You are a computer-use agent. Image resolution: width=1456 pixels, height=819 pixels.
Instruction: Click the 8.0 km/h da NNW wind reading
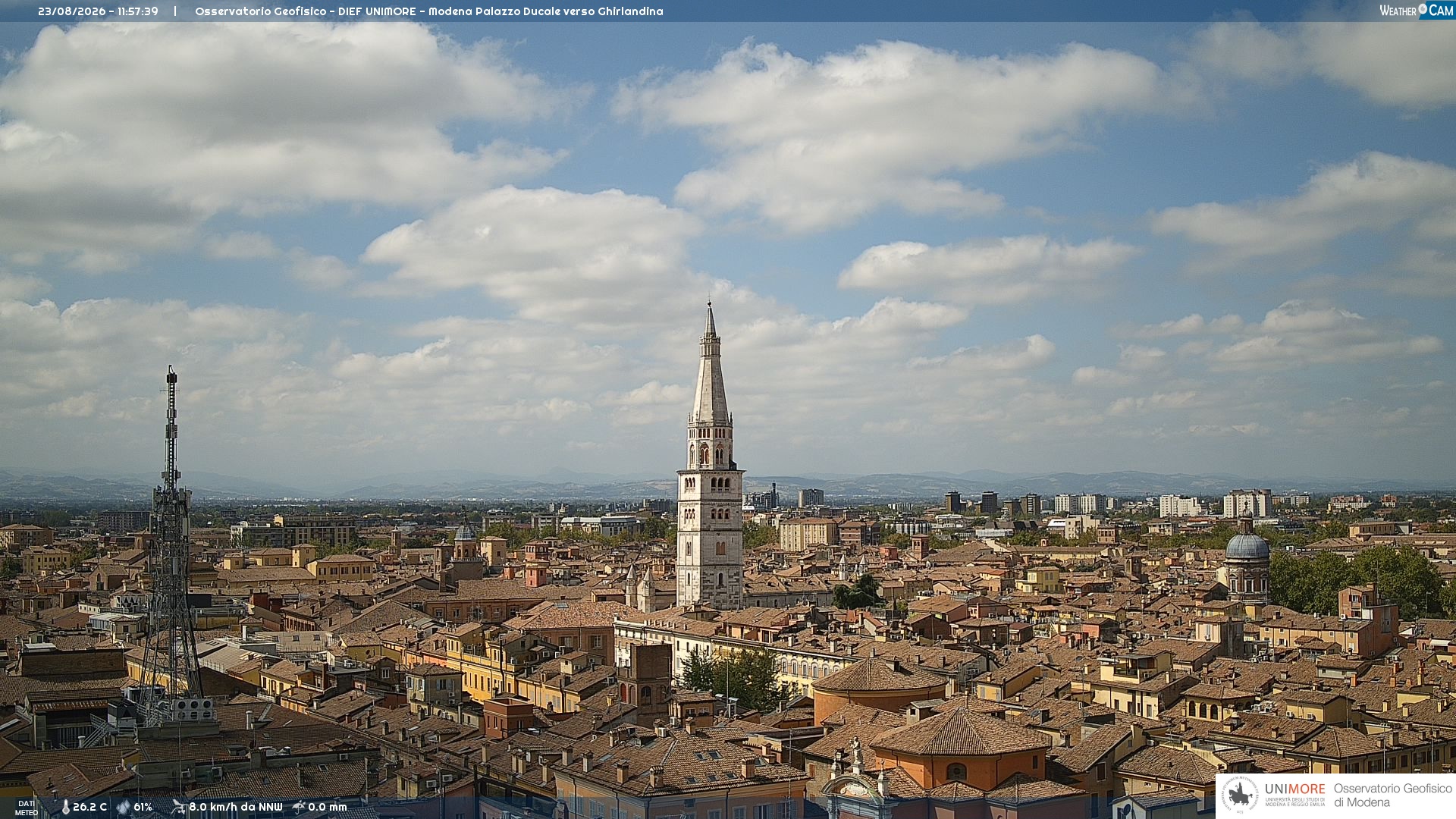235,808
